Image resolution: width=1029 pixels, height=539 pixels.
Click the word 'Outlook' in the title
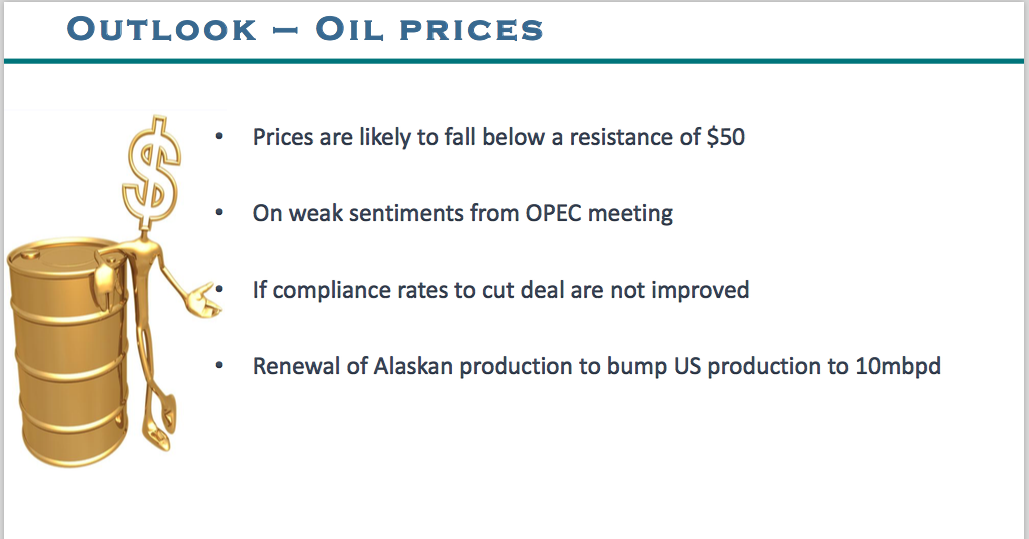click(x=161, y=29)
